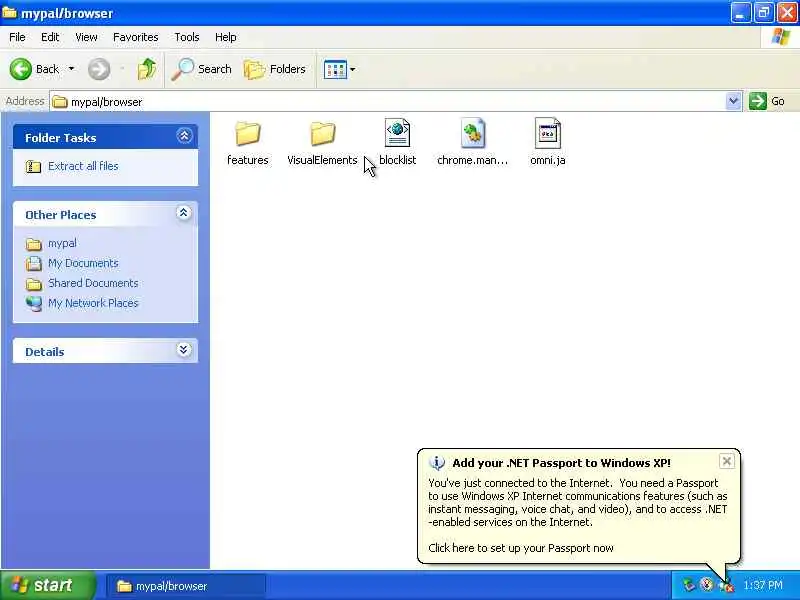The image size is (800, 600).
Task: Select the features folder icon
Action: pos(248,134)
